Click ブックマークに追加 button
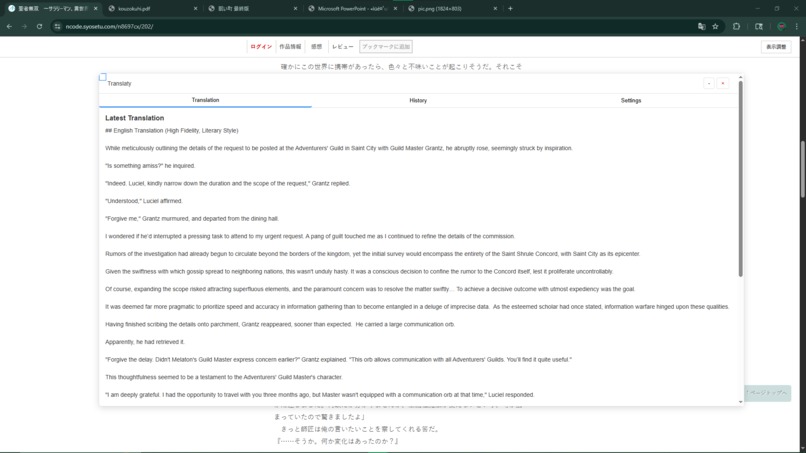Viewport: 806px width, 453px height. 386,47
